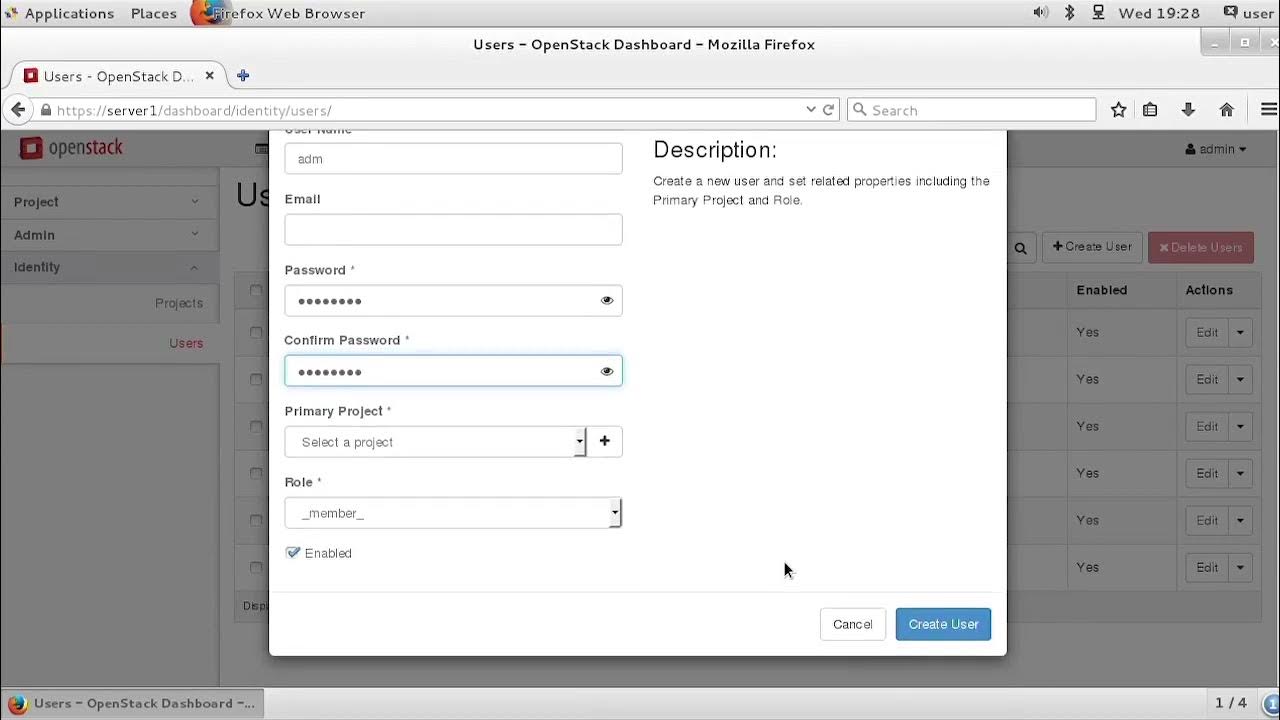Viewport: 1280px width, 720px height.
Task: Reveal Confirm Password with its eye icon
Action: pos(607,372)
